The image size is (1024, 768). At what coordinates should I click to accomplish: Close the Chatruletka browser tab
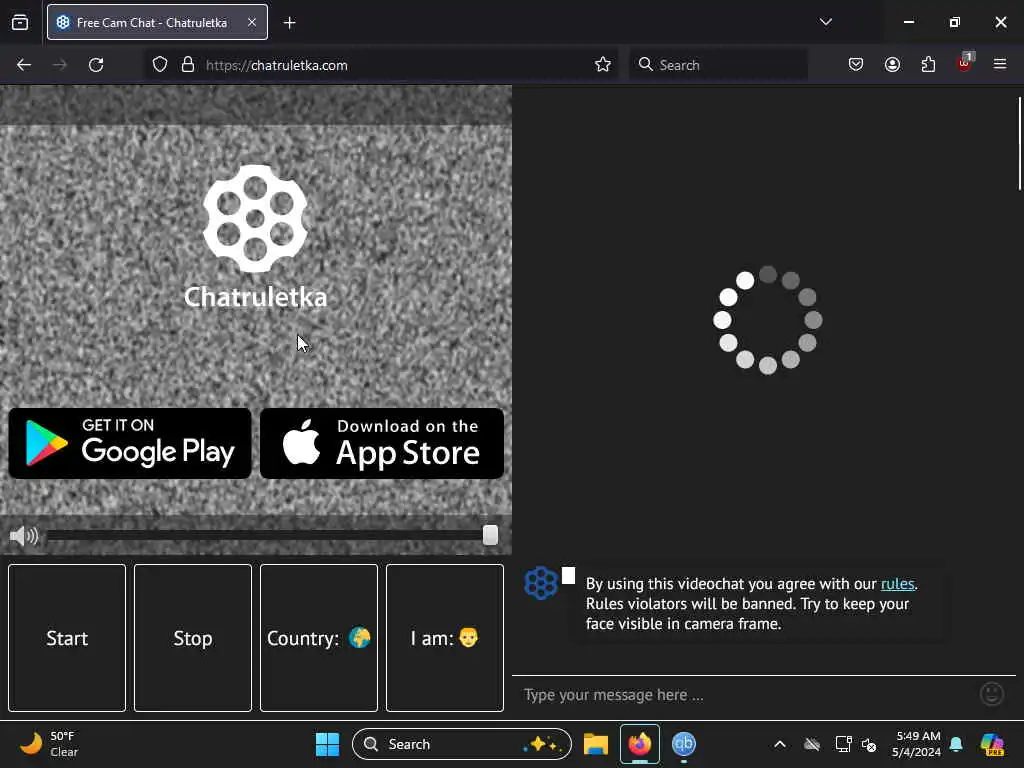click(x=251, y=22)
